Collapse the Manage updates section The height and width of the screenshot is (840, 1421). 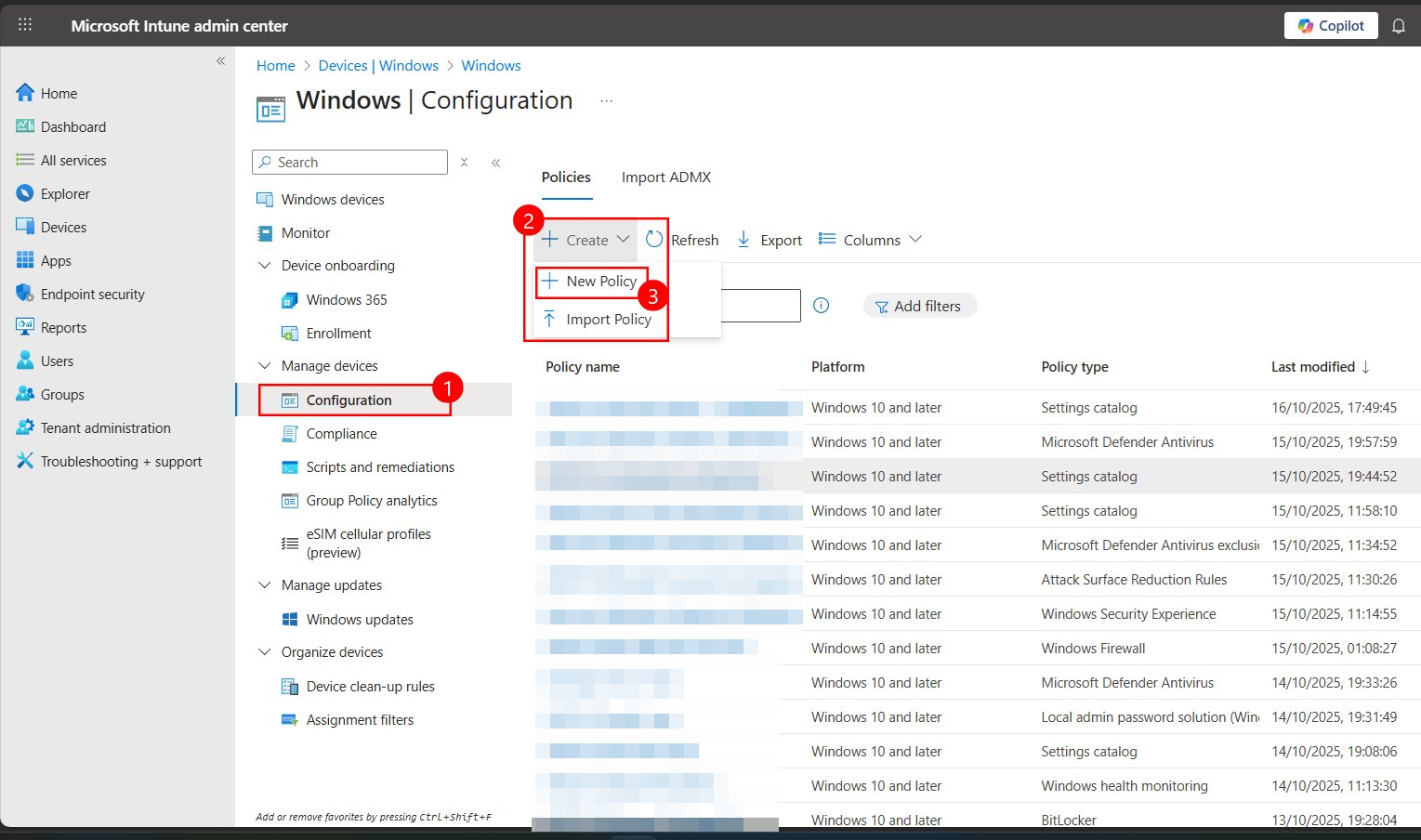click(x=265, y=585)
